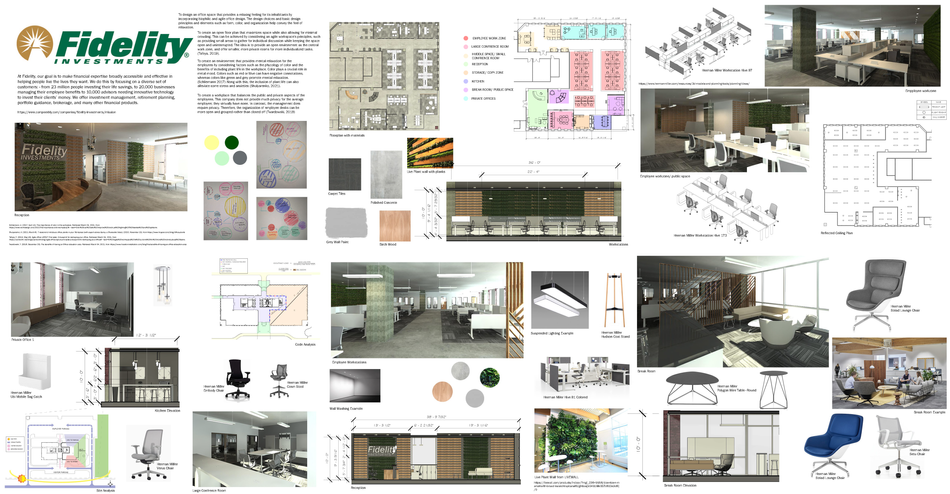Viewport: 950px width, 494px height.
Task: Select the Birch Wood material sample
Action: coord(395,225)
